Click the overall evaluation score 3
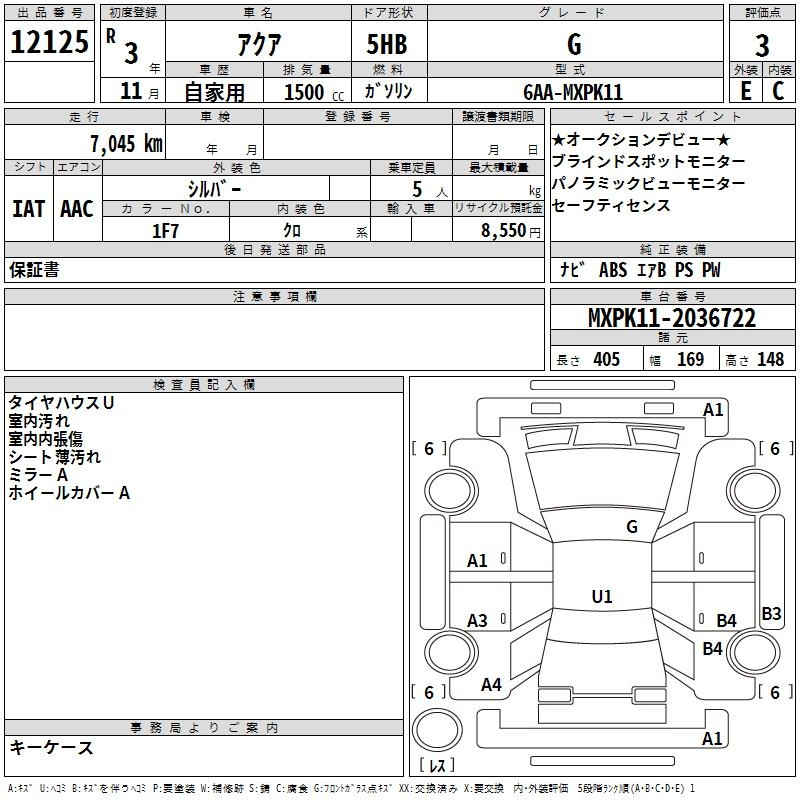 (762, 45)
